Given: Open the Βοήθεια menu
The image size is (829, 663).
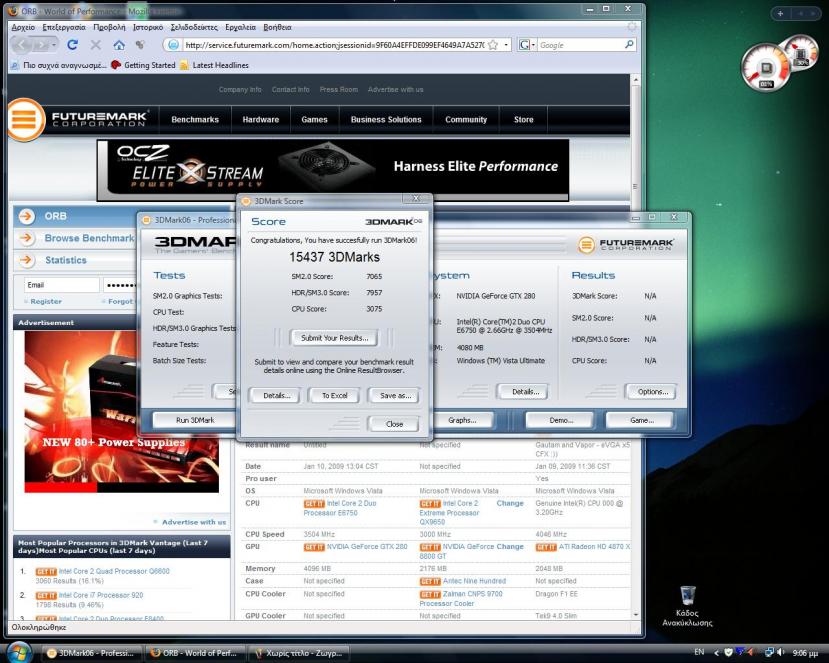Looking at the screenshot, I should [278, 27].
